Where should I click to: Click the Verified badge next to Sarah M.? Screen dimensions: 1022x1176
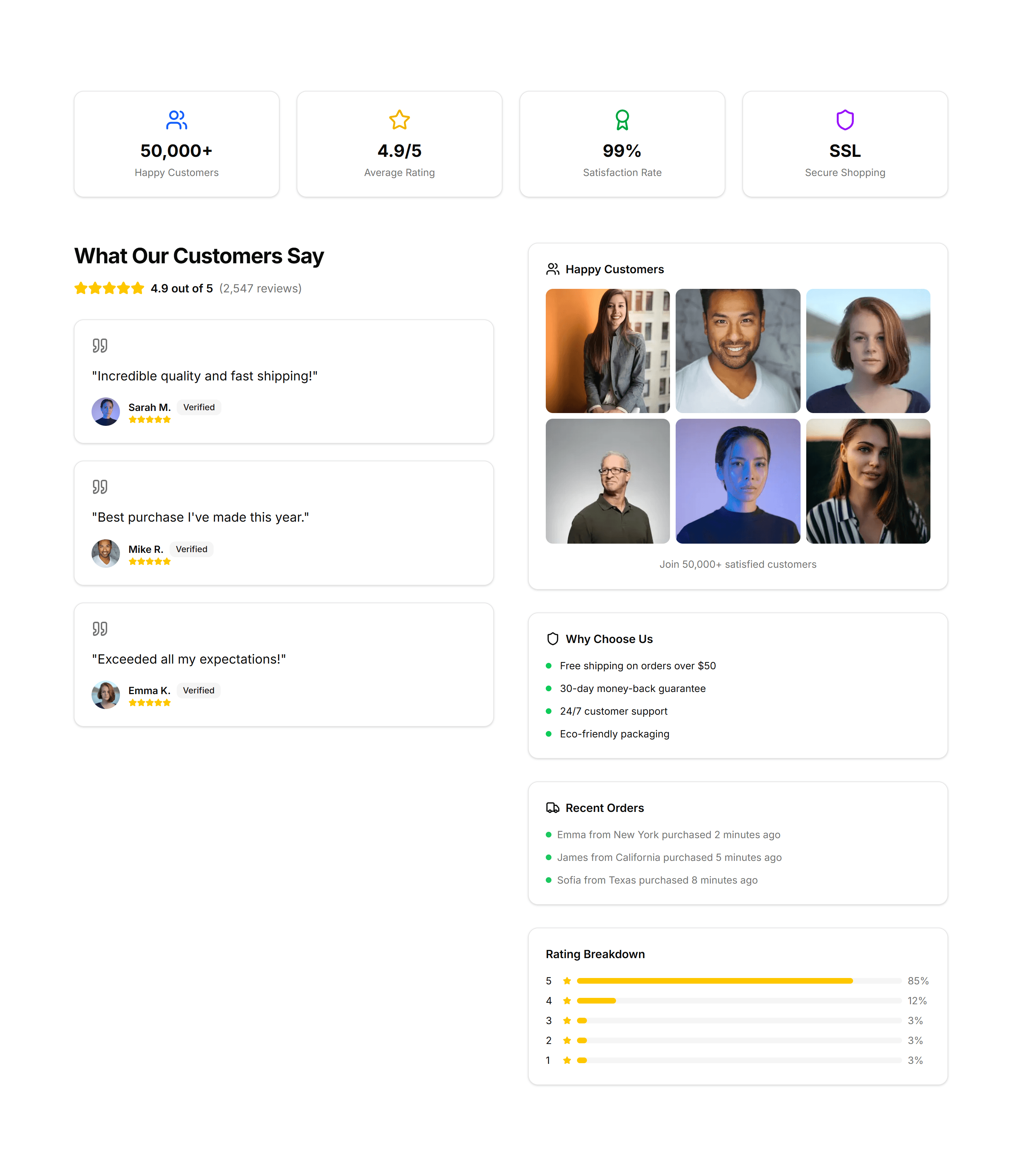(x=199, y=407)
